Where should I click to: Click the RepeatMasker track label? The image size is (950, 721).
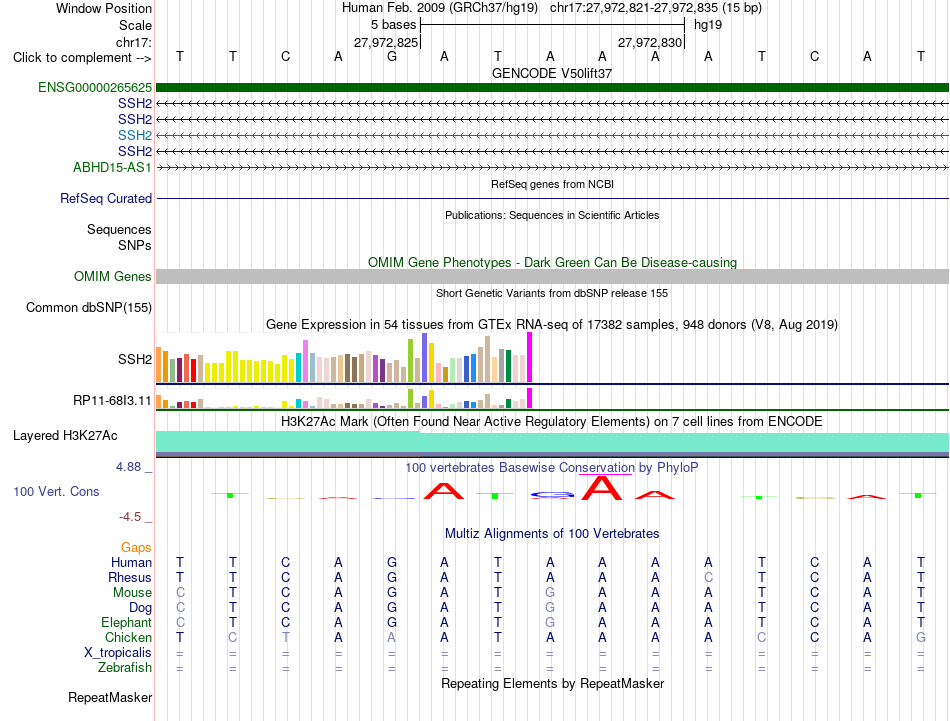pos(110,697)
